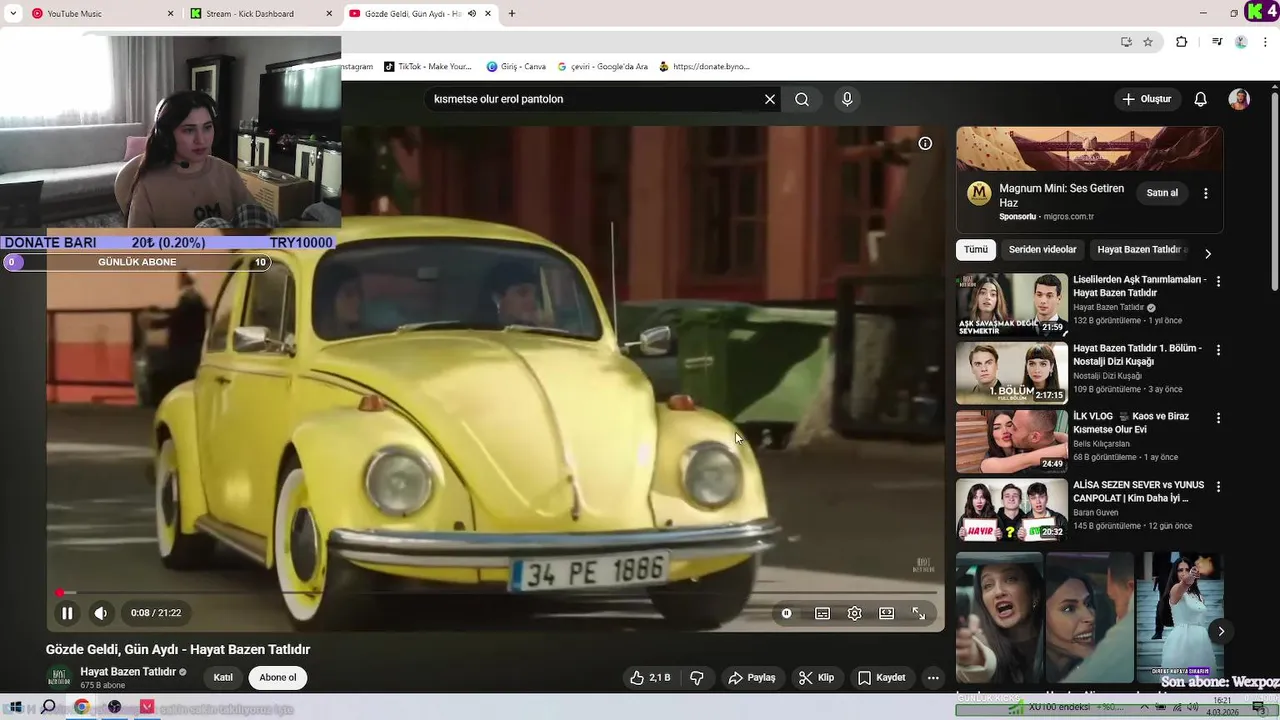Advance the Shorts shelf with the next arrow

tap(1220, 631)
